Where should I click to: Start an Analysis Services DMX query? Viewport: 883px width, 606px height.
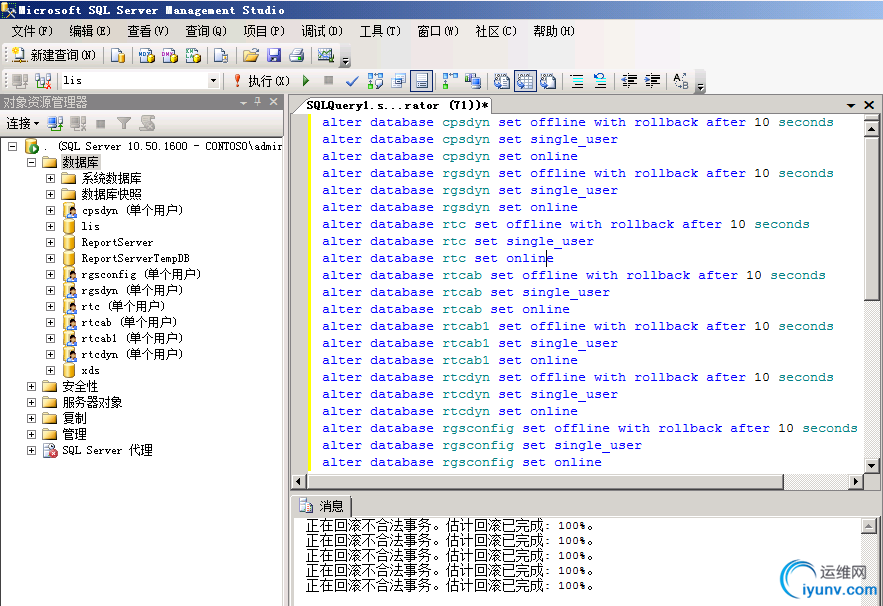coord(170,55)
